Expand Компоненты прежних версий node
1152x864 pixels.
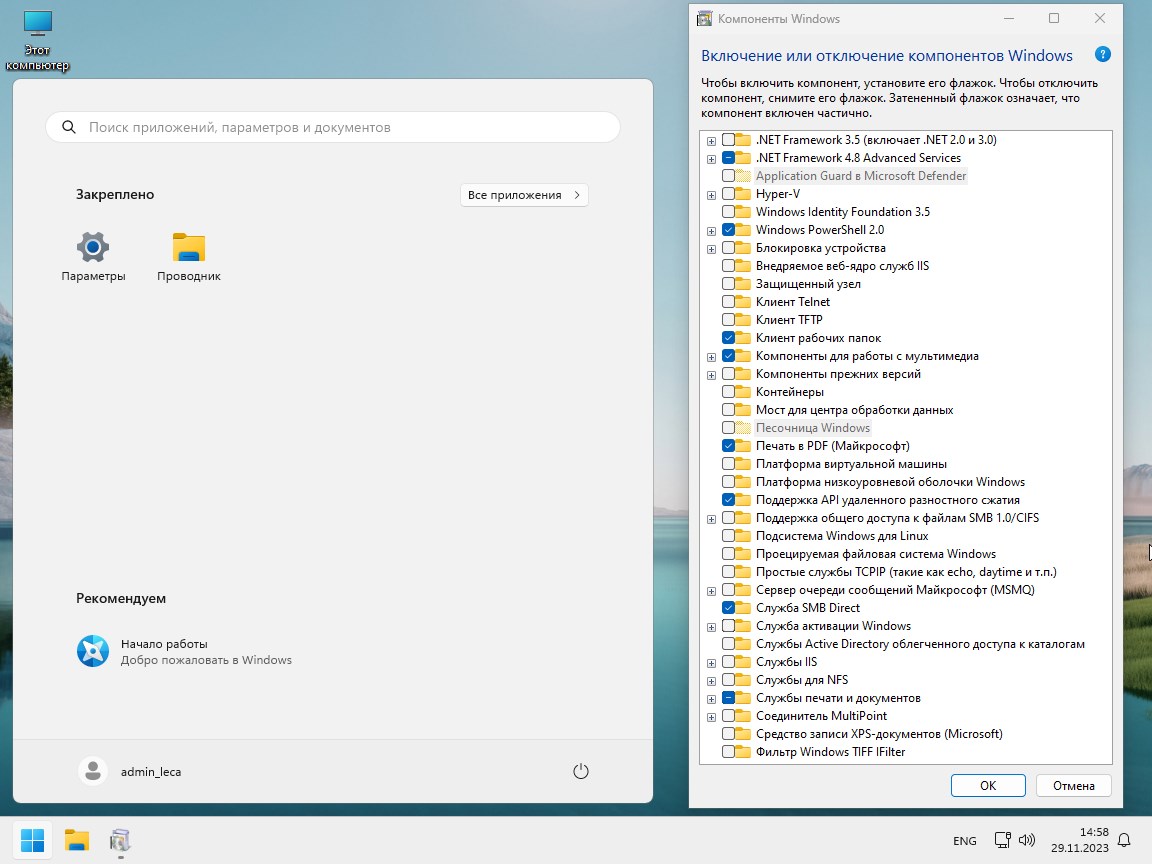pos(711,375)
